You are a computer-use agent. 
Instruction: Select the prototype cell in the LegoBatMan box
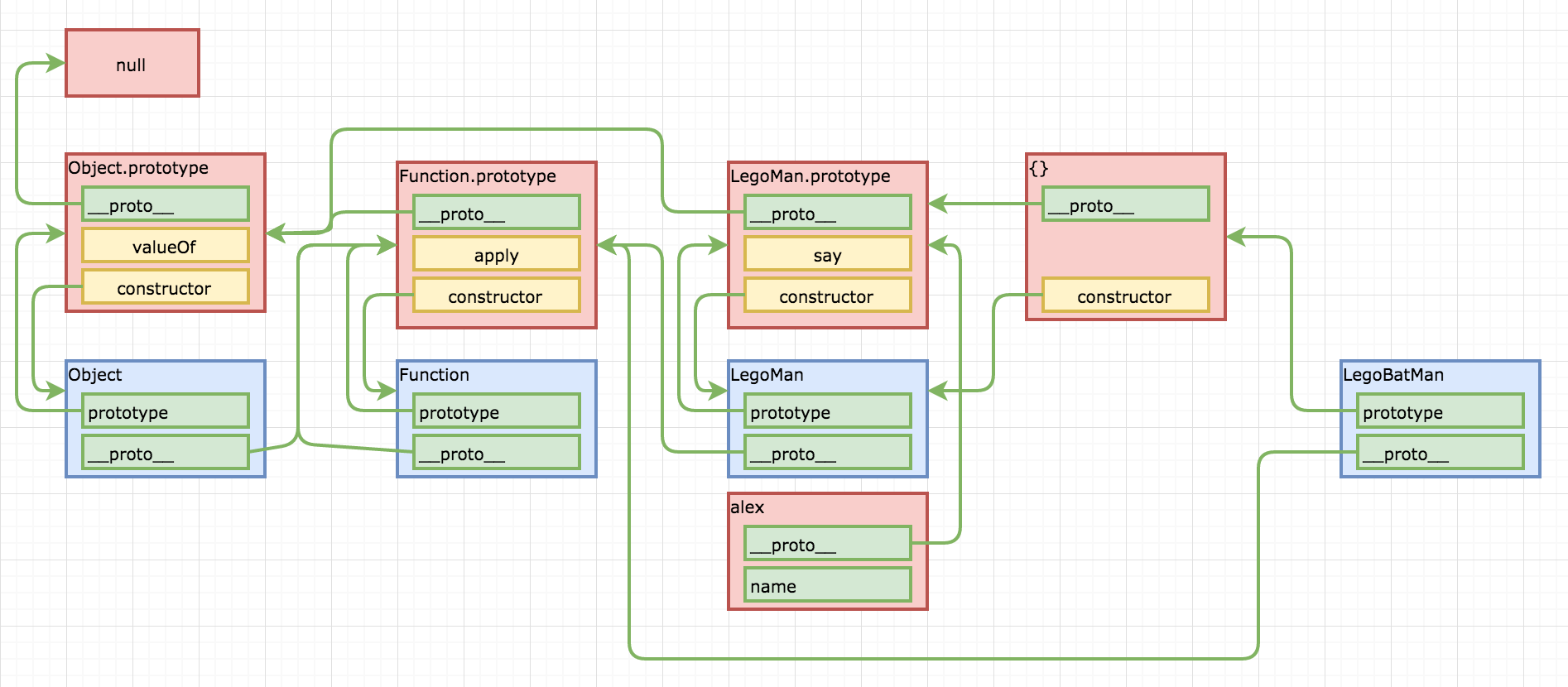tap(1440, 411)
